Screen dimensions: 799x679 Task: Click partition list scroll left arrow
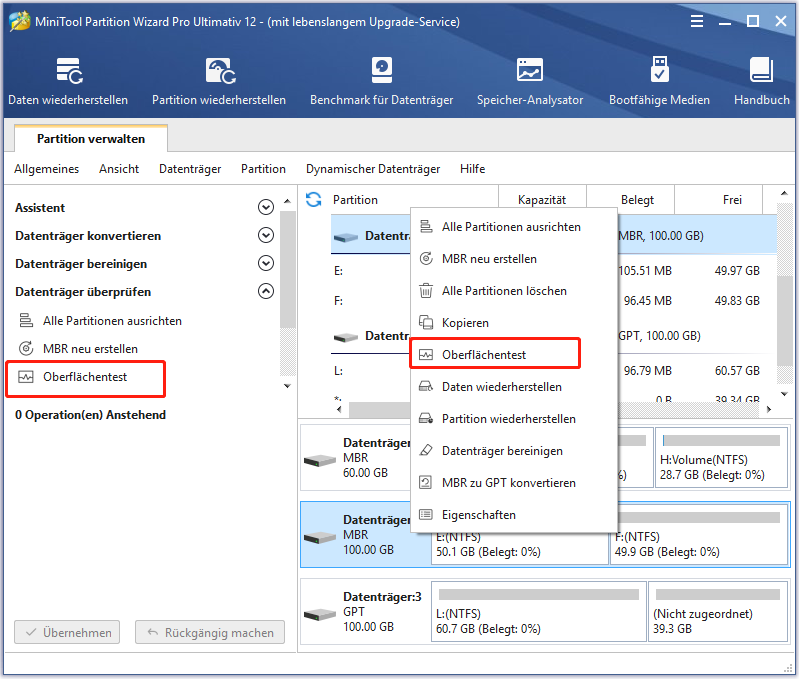pos(339,409)
